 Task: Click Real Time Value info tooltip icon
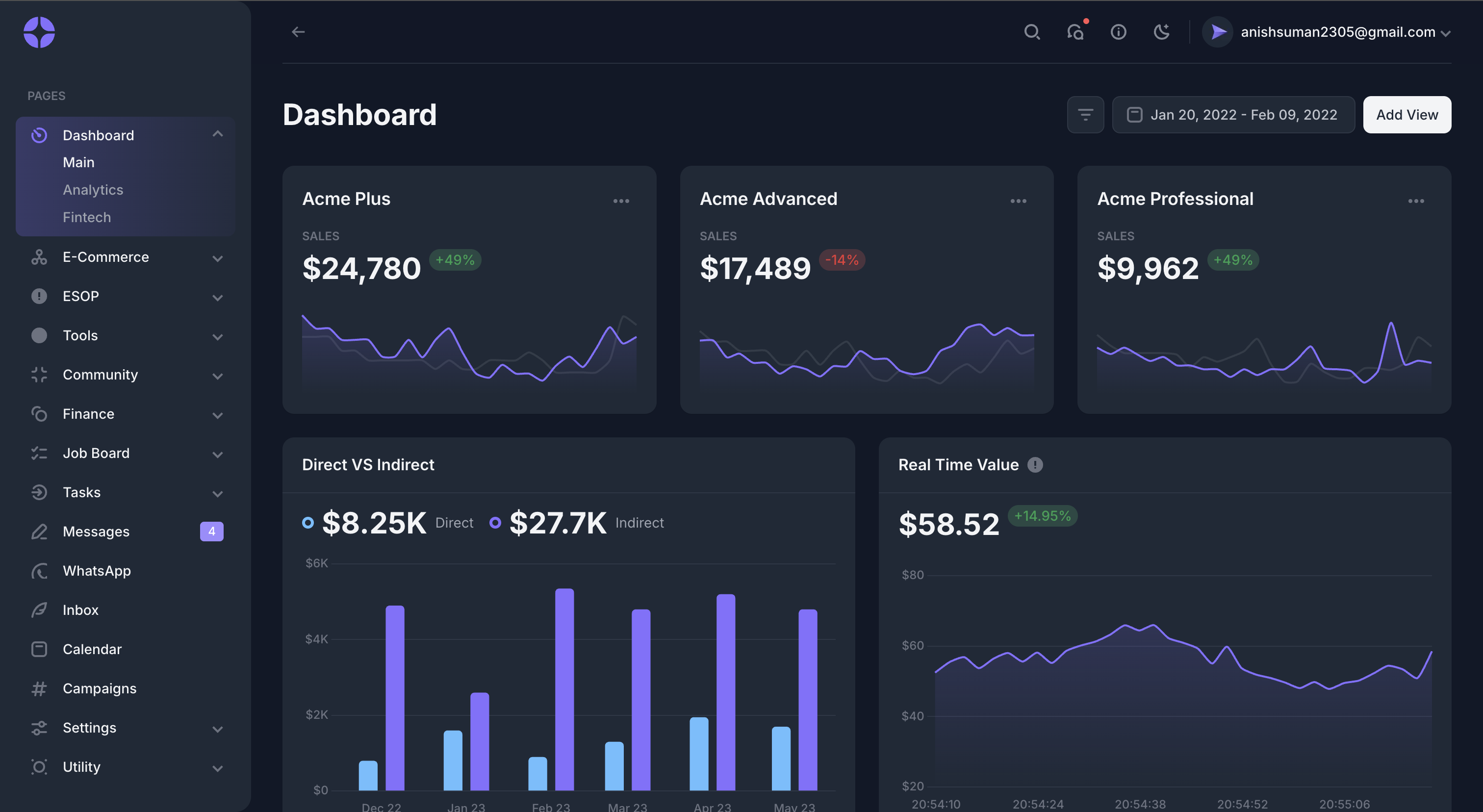[x=1035, y=464]
